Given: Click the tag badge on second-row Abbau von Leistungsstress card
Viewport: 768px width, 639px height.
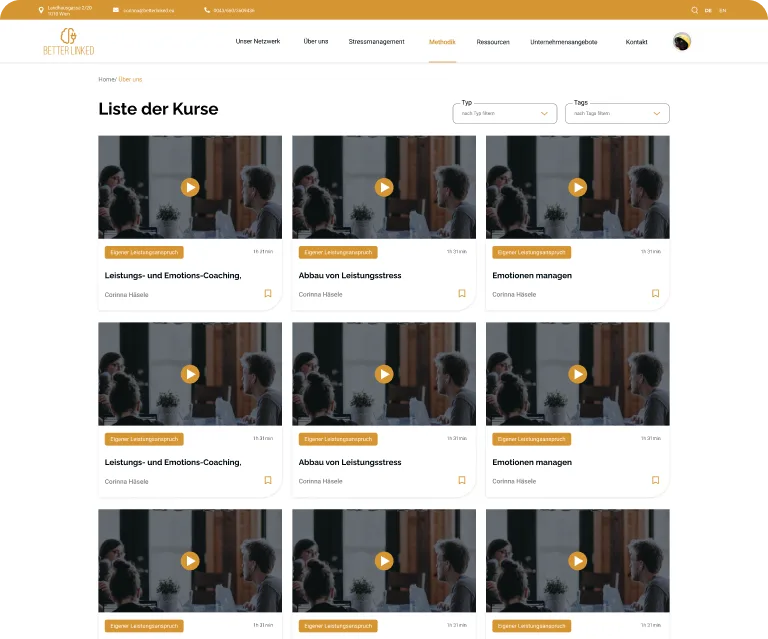Looking at the screenshot, I should 338,439.
